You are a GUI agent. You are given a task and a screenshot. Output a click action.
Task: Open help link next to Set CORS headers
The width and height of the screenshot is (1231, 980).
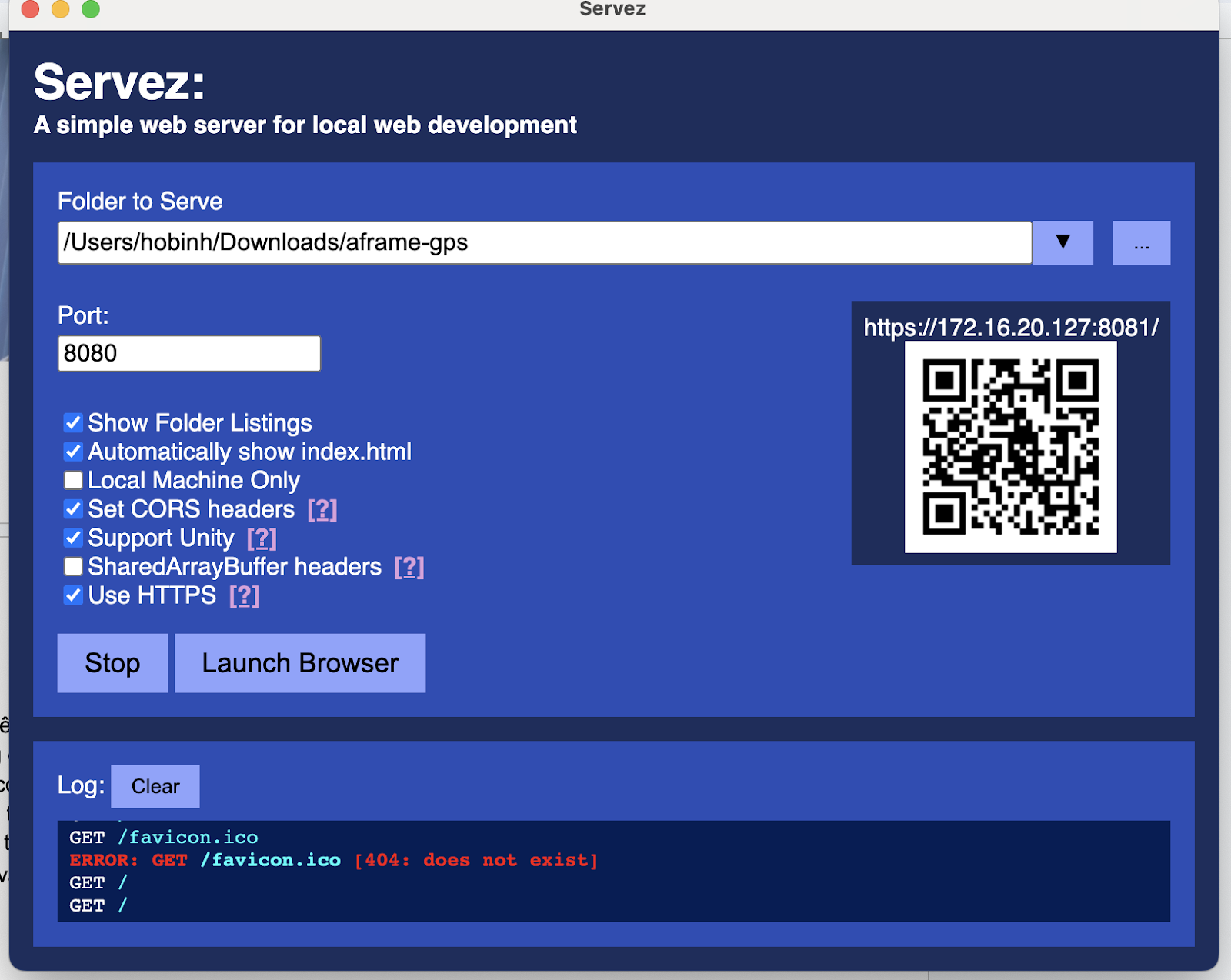pyautogui.click(x=322, y=509)
